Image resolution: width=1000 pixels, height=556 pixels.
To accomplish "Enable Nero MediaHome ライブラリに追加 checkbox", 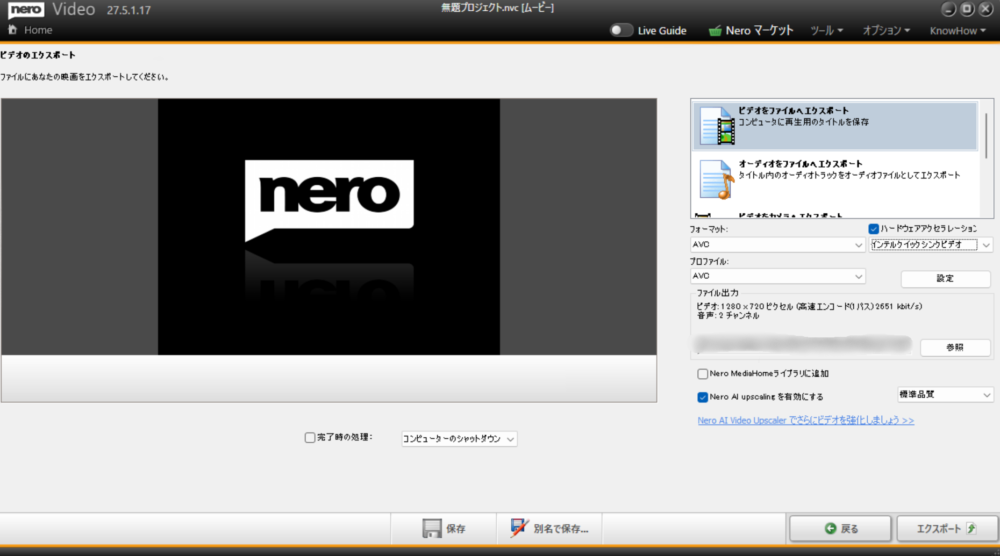I will point(702,374).
